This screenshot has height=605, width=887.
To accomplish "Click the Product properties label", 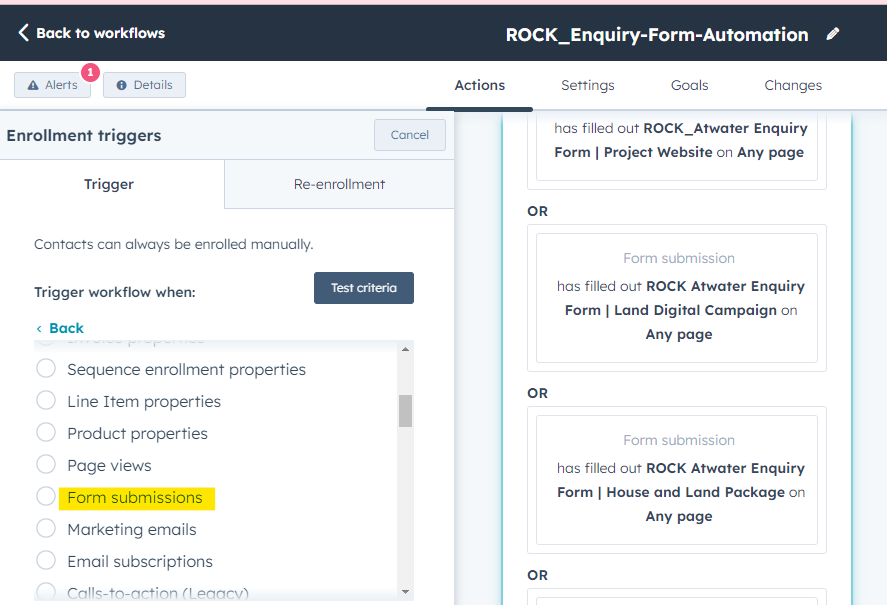I will click(137, 434).
